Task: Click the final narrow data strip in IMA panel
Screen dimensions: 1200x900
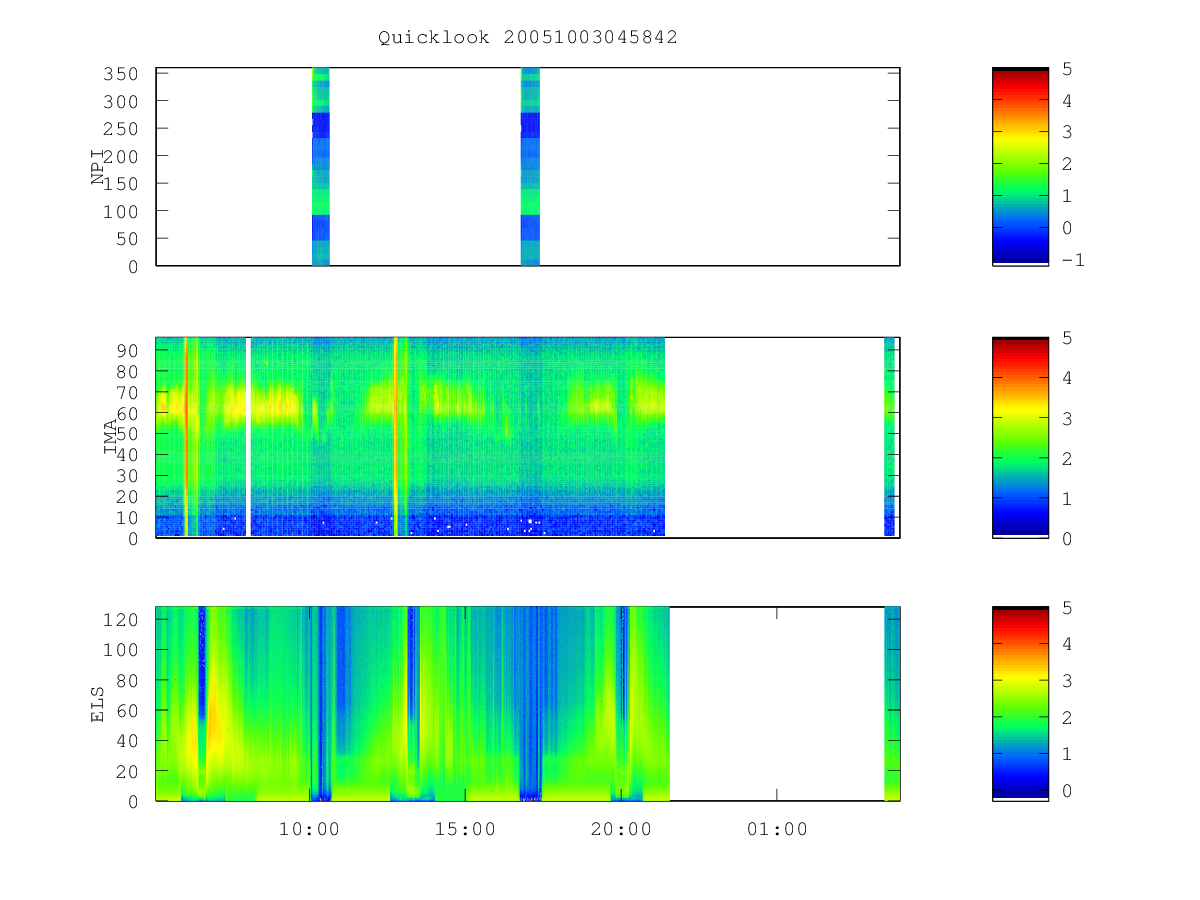Action: (x=890, y=437)
